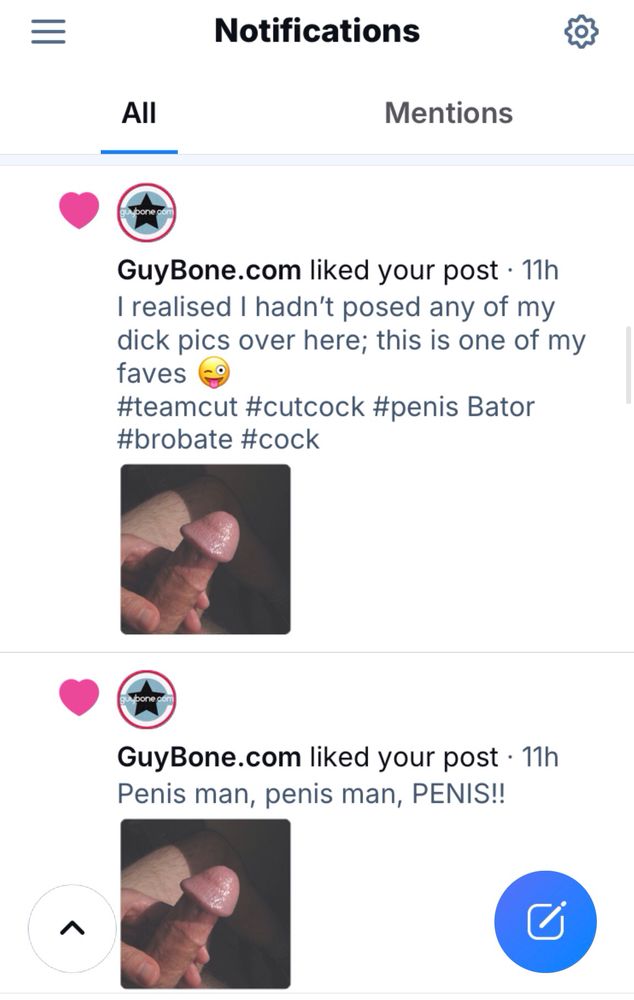Open GuyBone.com profile name in the second notification

[209, 758]
